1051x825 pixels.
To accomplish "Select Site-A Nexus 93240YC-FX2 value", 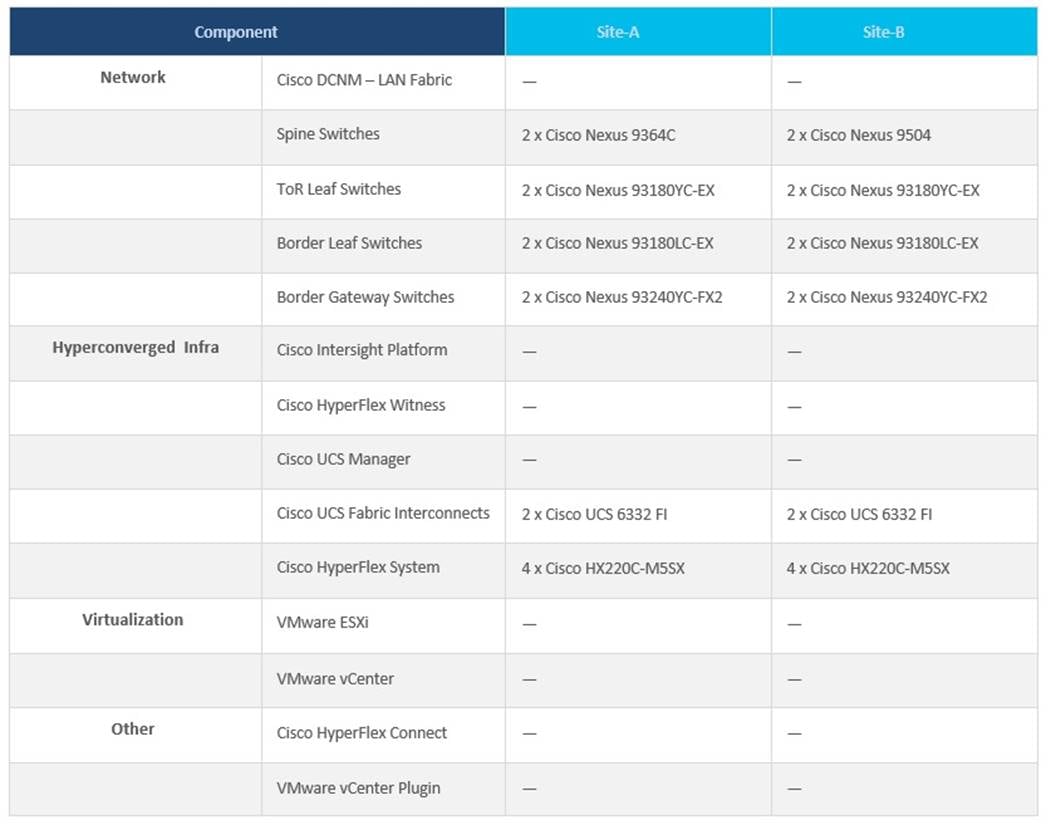I will coord(622,297).
